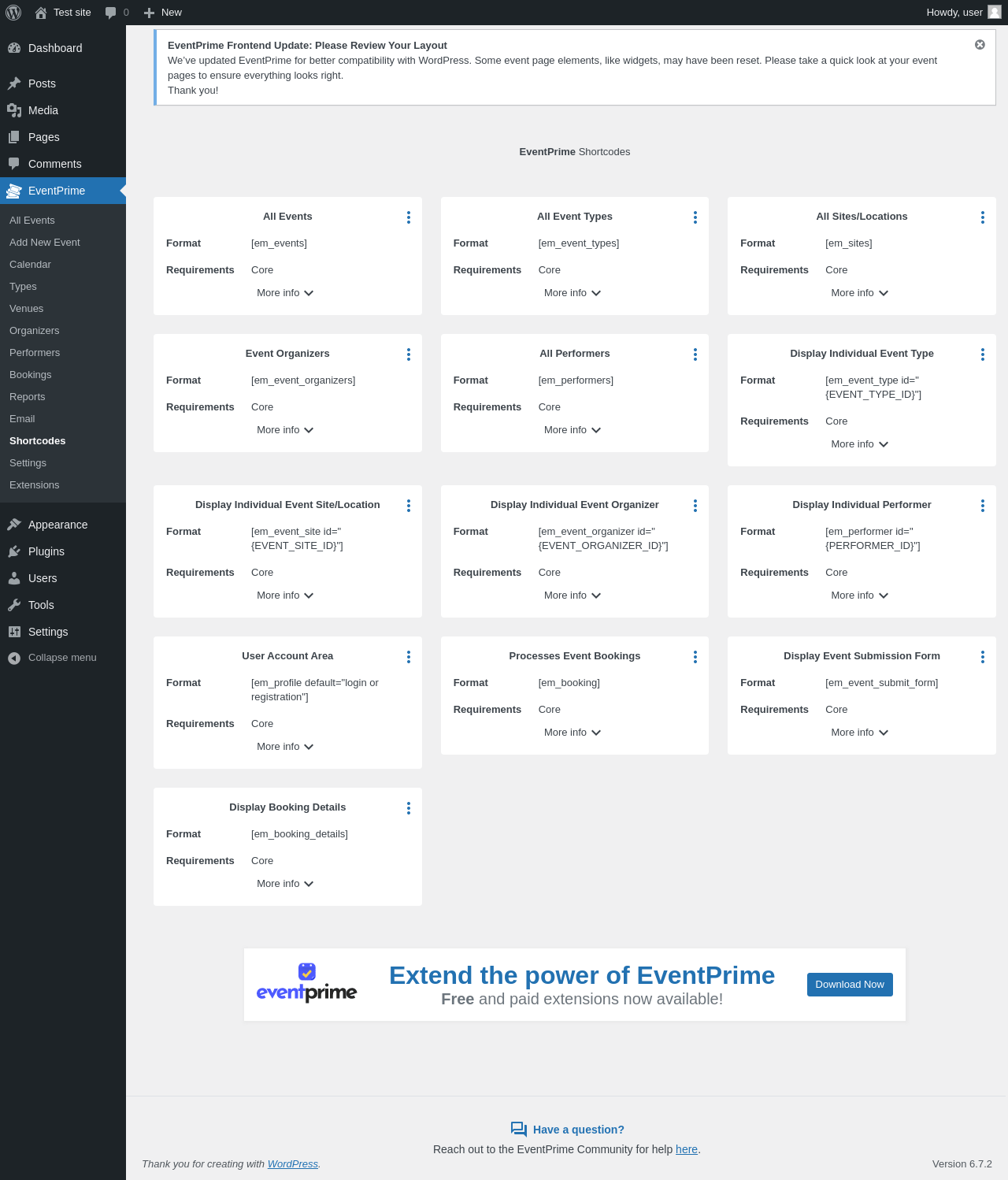Open the Dashboard gauge icon
Viewport: 1008px width, 1180px height.
[14, 48]
